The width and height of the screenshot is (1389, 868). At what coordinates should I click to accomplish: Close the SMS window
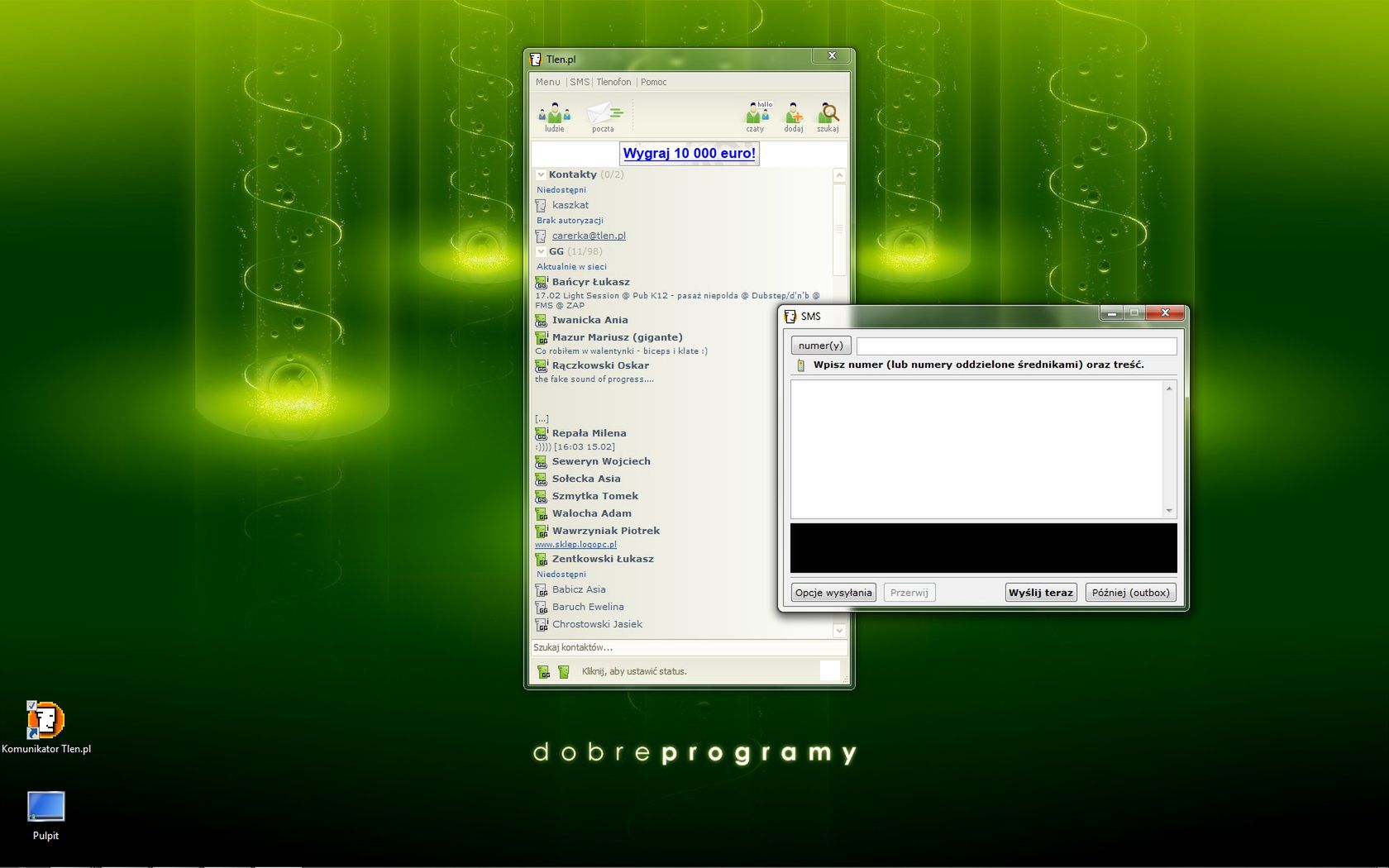click(x=1165, y=312)
